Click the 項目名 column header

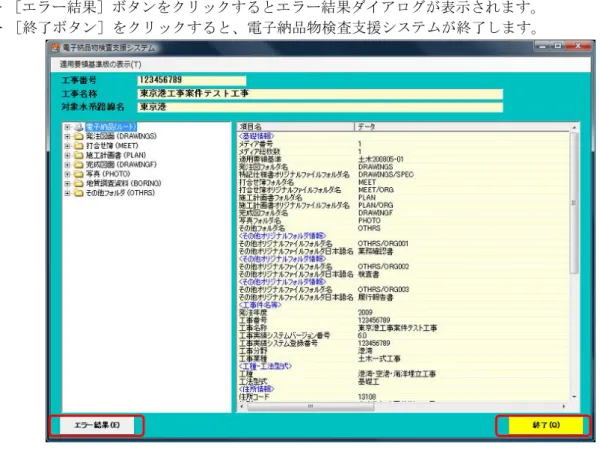pyautogui.click(x=295, y=127)
